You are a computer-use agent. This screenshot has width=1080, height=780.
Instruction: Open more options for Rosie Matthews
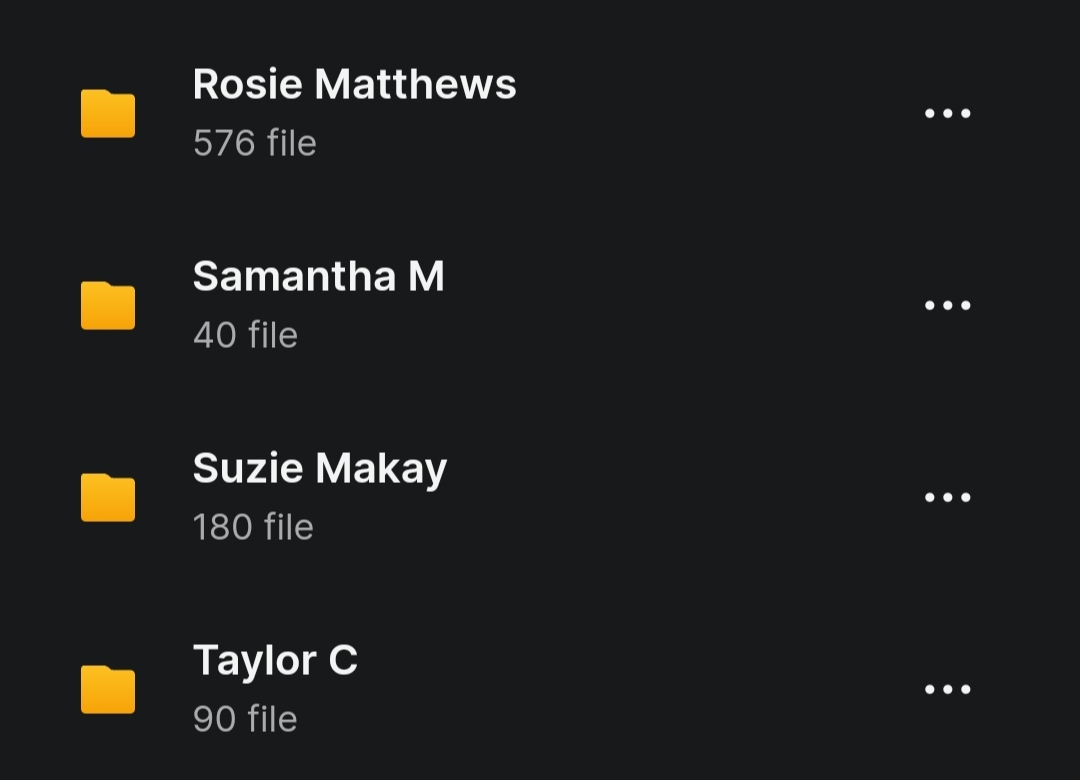click(947, 113)
